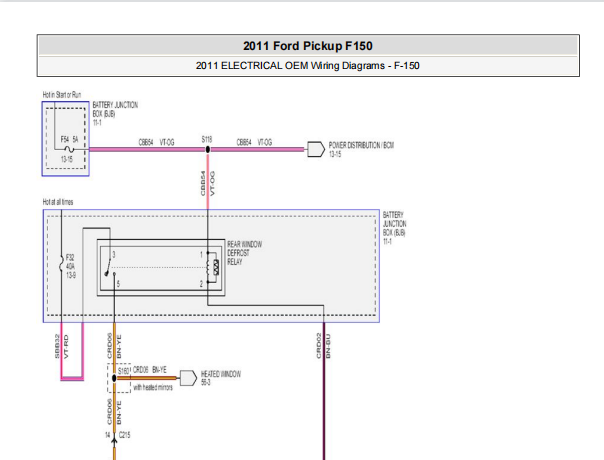Viewport: 604px width, 460px height.
Task: Click the "2011 ELECTRICAL OEM Wiring Diagrams - F-150" subtitle
Action: pyautogui.click(x=307, y=65)
